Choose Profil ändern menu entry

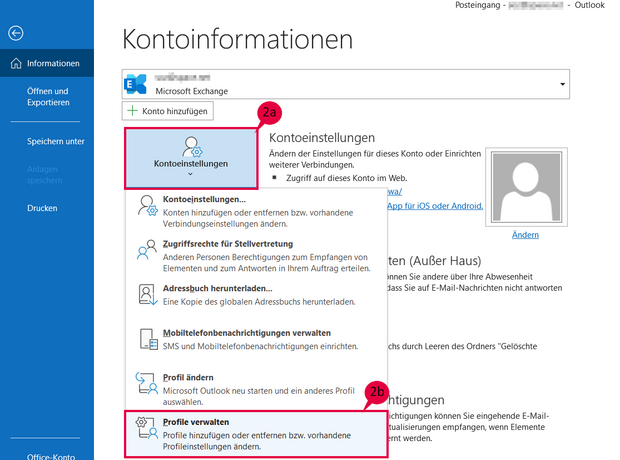pos(256,389)
